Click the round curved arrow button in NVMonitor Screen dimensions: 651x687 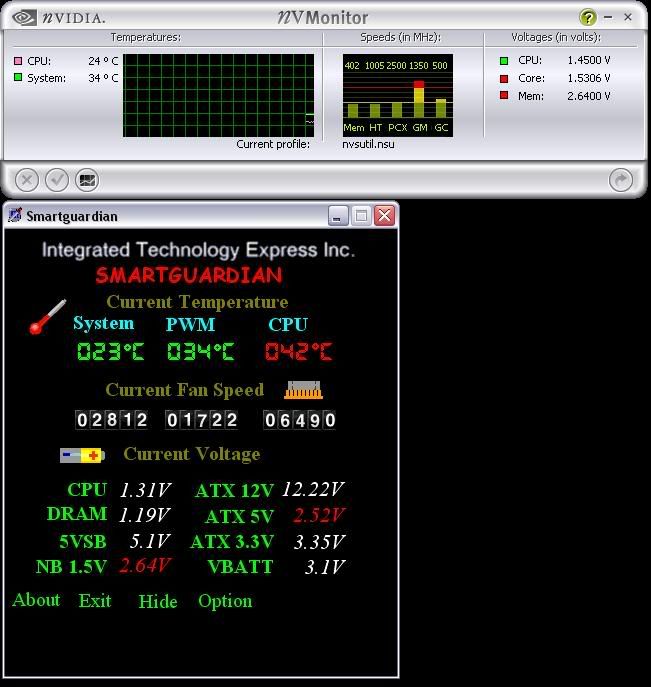click(621, 180)
